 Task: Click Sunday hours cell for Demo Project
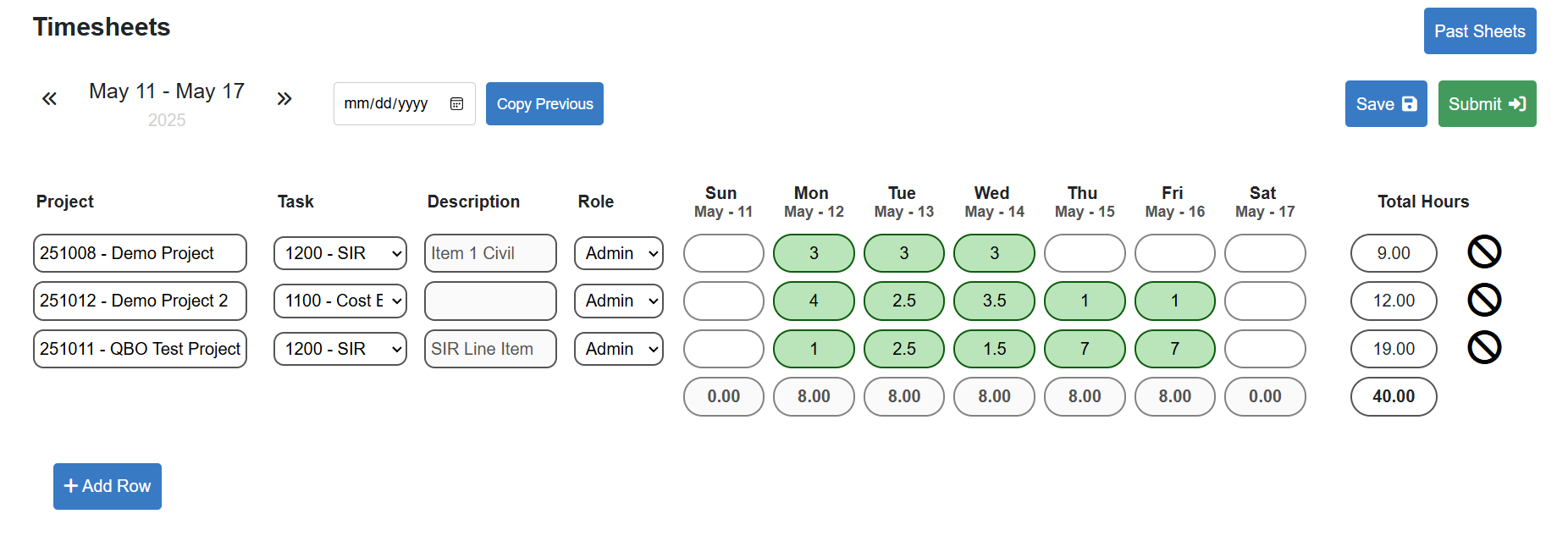click(723, 253)
